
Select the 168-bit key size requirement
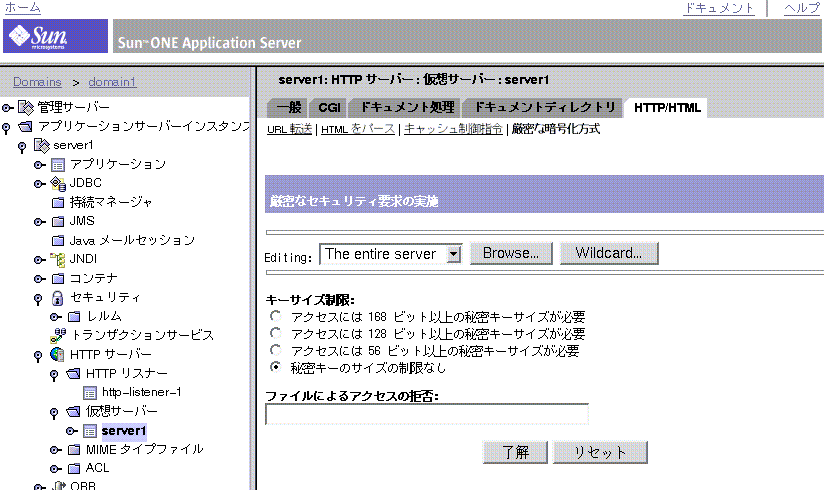coord(275,316)
